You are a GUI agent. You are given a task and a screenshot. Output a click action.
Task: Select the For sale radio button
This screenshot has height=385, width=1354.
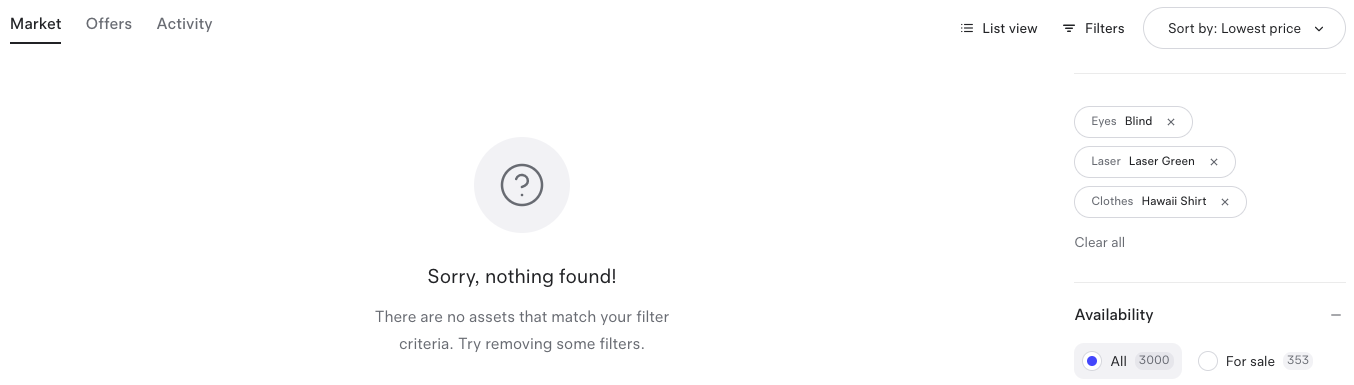click(1208, 361)
